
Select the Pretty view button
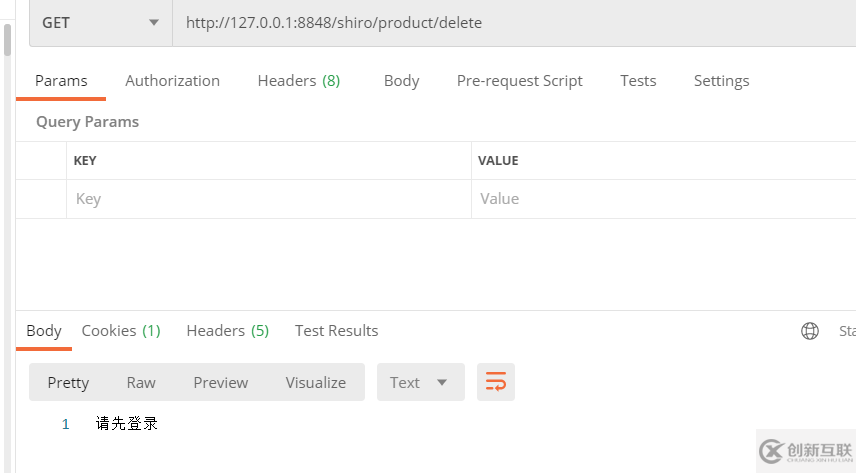pos(68,382)
